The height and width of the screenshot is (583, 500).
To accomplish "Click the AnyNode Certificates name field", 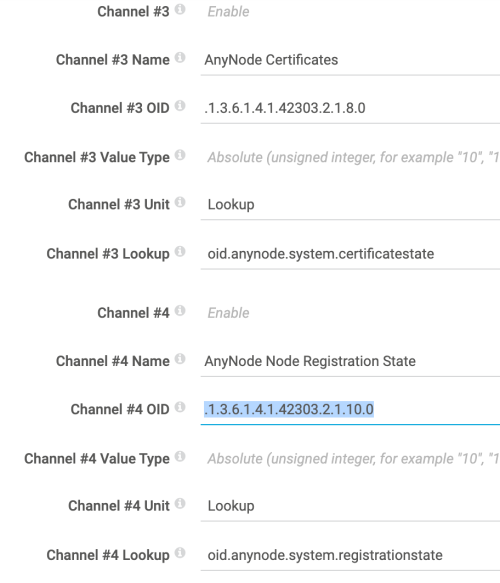I will tap(350, 60).
